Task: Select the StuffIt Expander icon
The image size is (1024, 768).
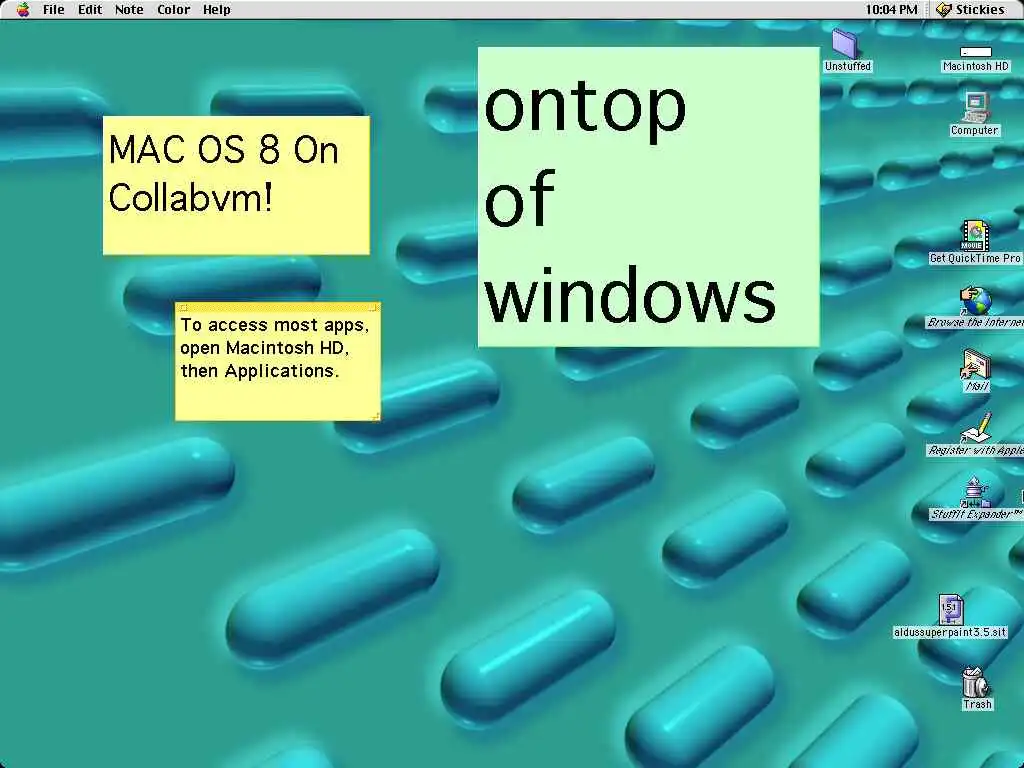Action: (x=975, y=492)
